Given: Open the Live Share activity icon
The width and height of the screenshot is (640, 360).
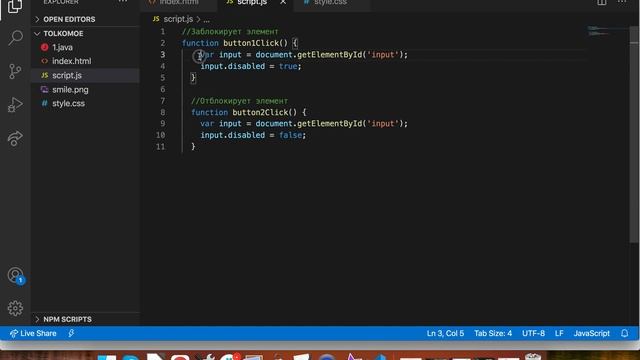Looking at the screenshot, I should coord(15,138).
